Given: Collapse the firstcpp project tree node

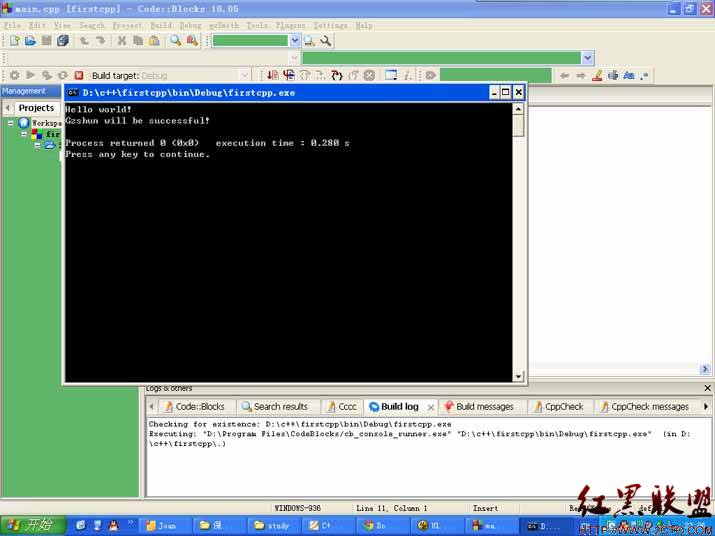Looking at the screenshot, I should [24, 134].
